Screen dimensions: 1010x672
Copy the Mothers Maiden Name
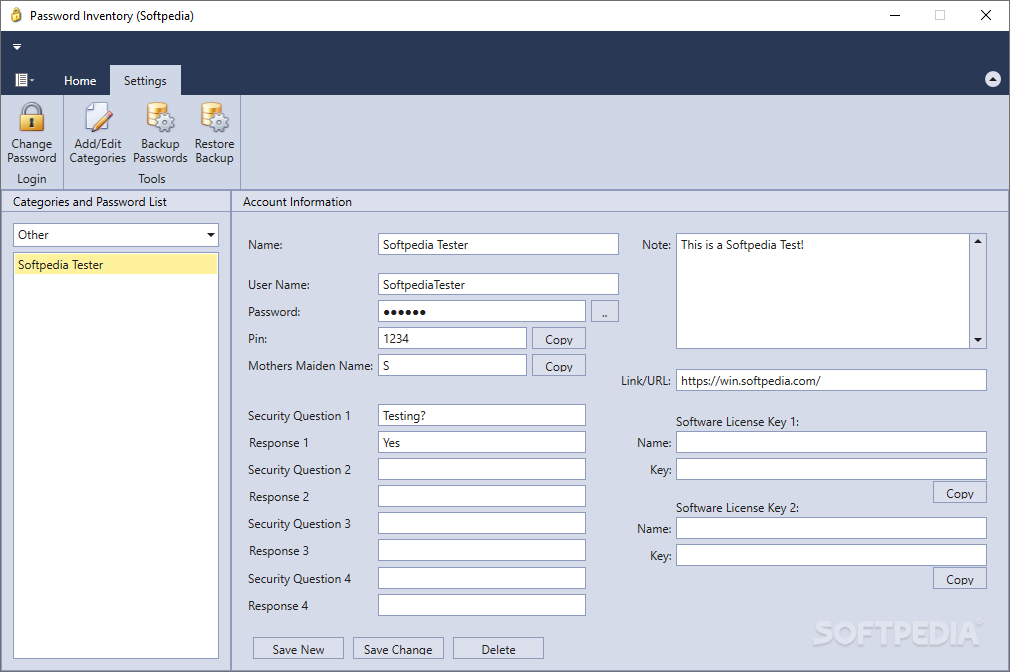click(x=558, y=365)
